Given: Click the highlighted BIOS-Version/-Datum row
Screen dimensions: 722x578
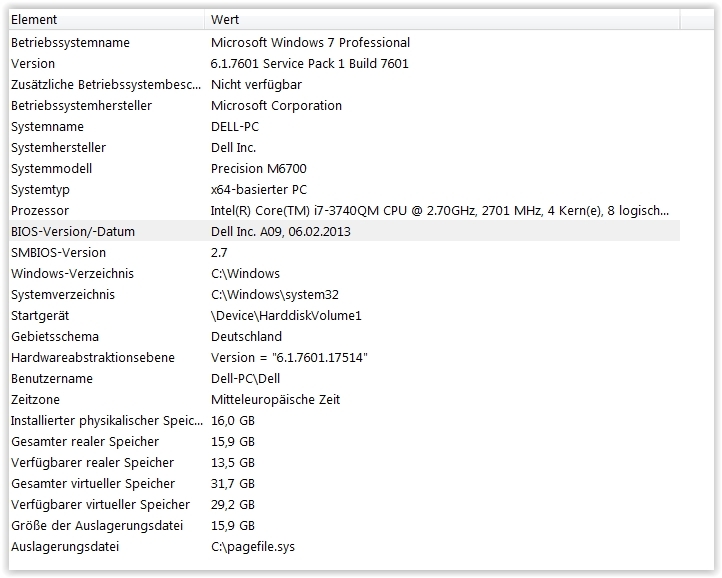Looking at the screenshot, I should coord(344,231).
